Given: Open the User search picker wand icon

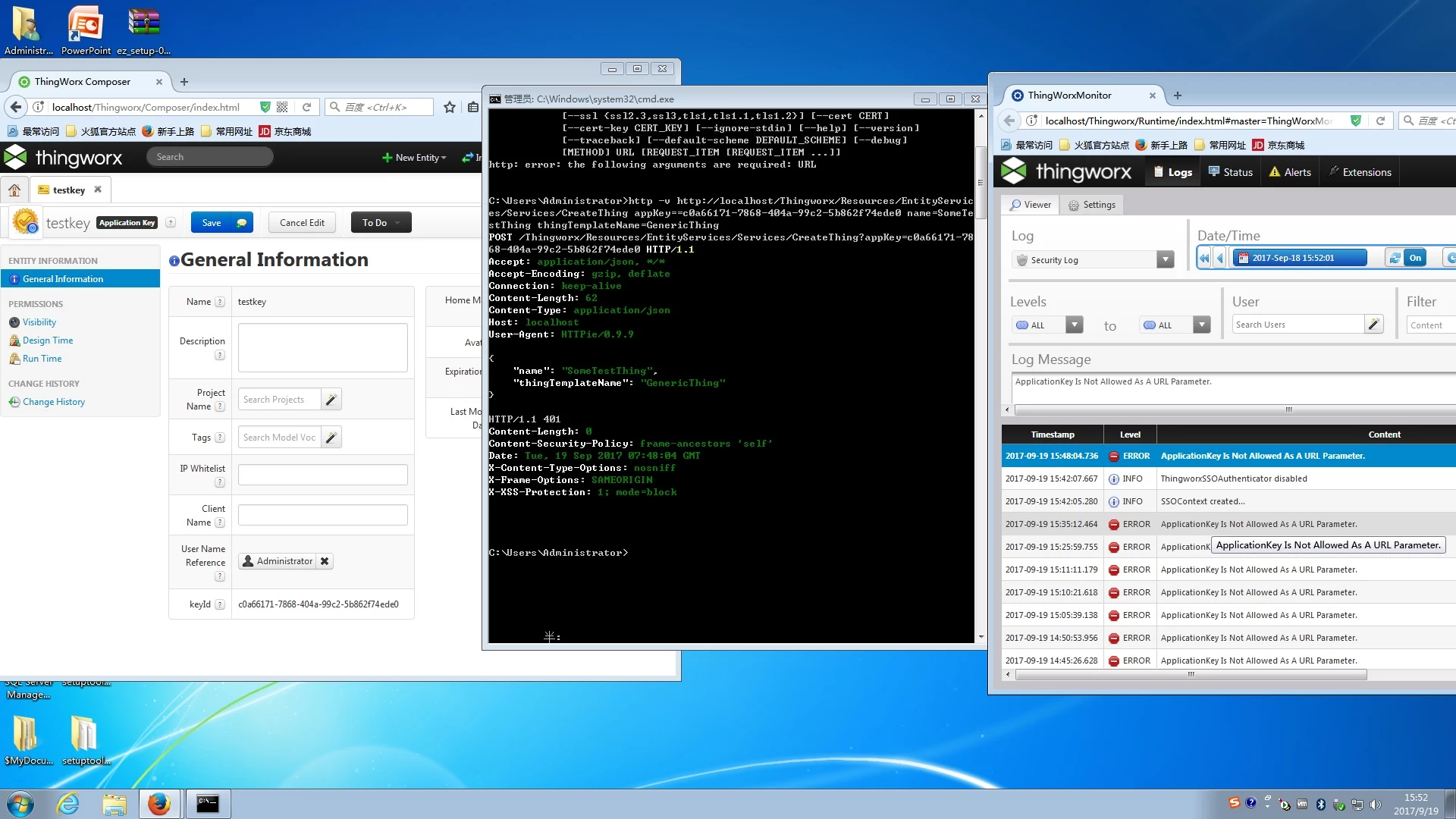Looking at the screenshot, I should (x=1373, y=325).
